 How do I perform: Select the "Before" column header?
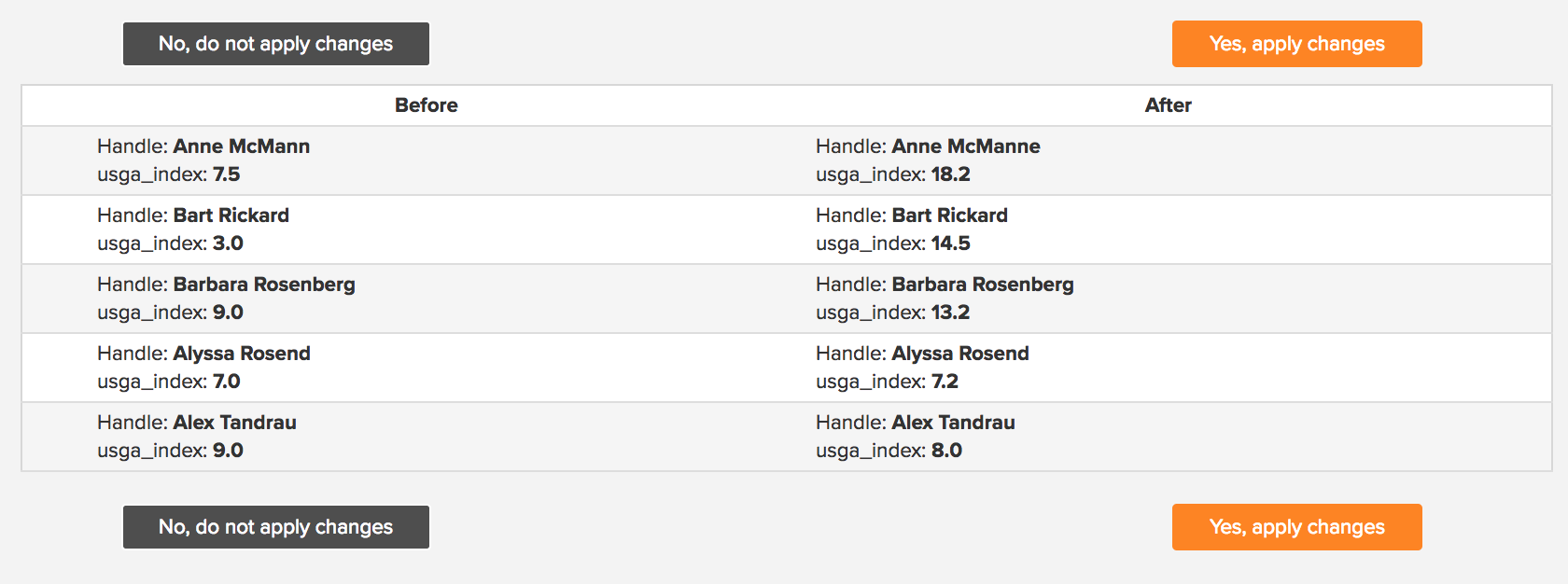427,105
